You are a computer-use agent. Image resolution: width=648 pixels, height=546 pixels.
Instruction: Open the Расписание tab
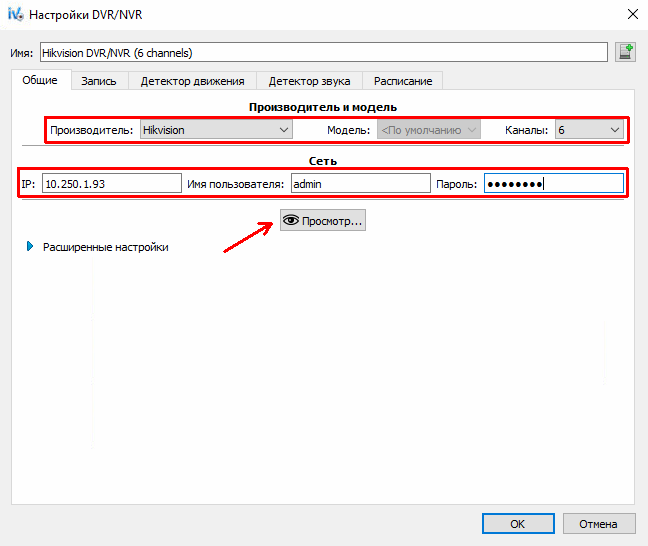pyautogui.click(x=403, y=81)
